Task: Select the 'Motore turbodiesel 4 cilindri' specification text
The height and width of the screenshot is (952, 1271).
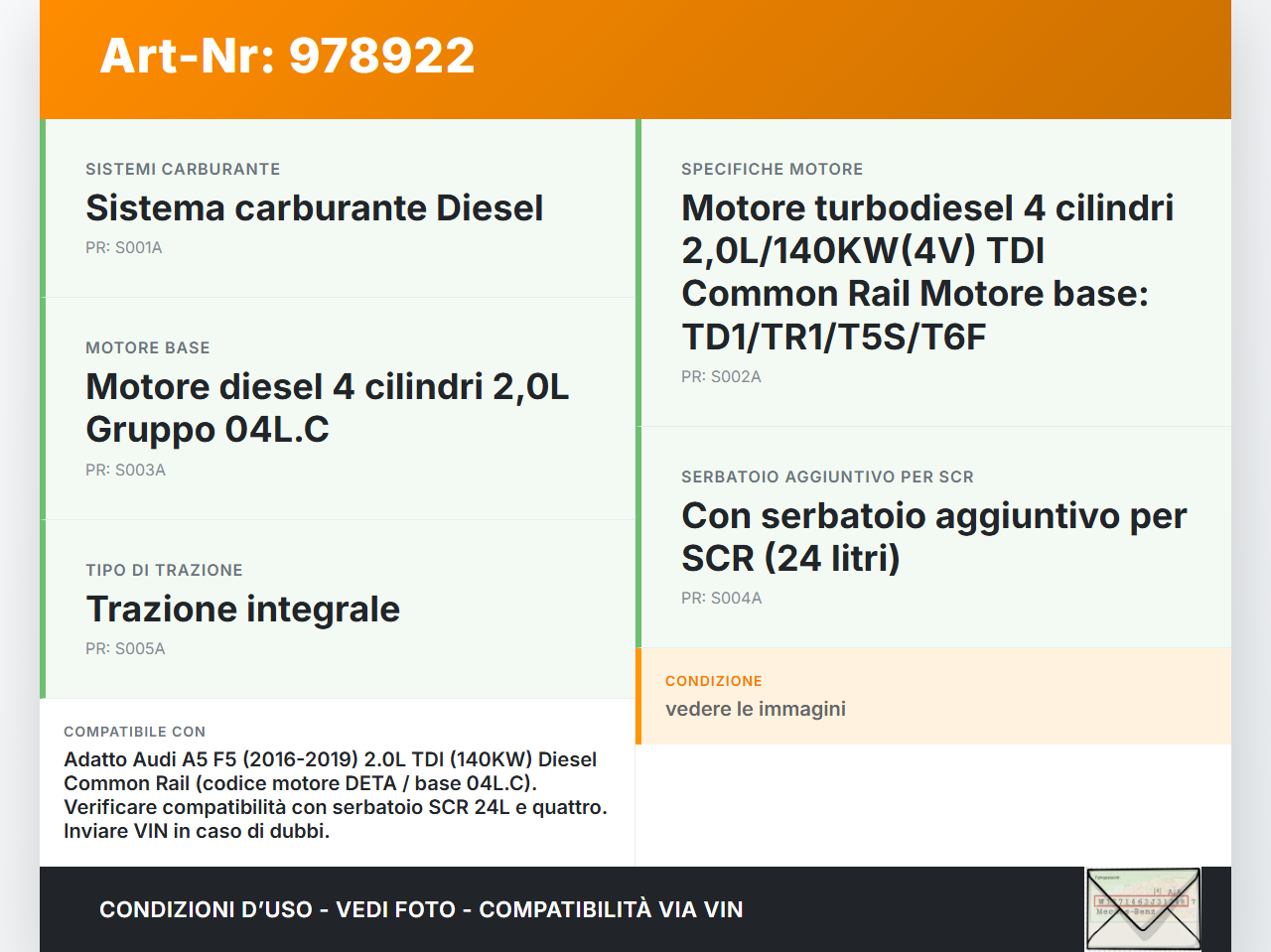Action: (x=927, y=272)
